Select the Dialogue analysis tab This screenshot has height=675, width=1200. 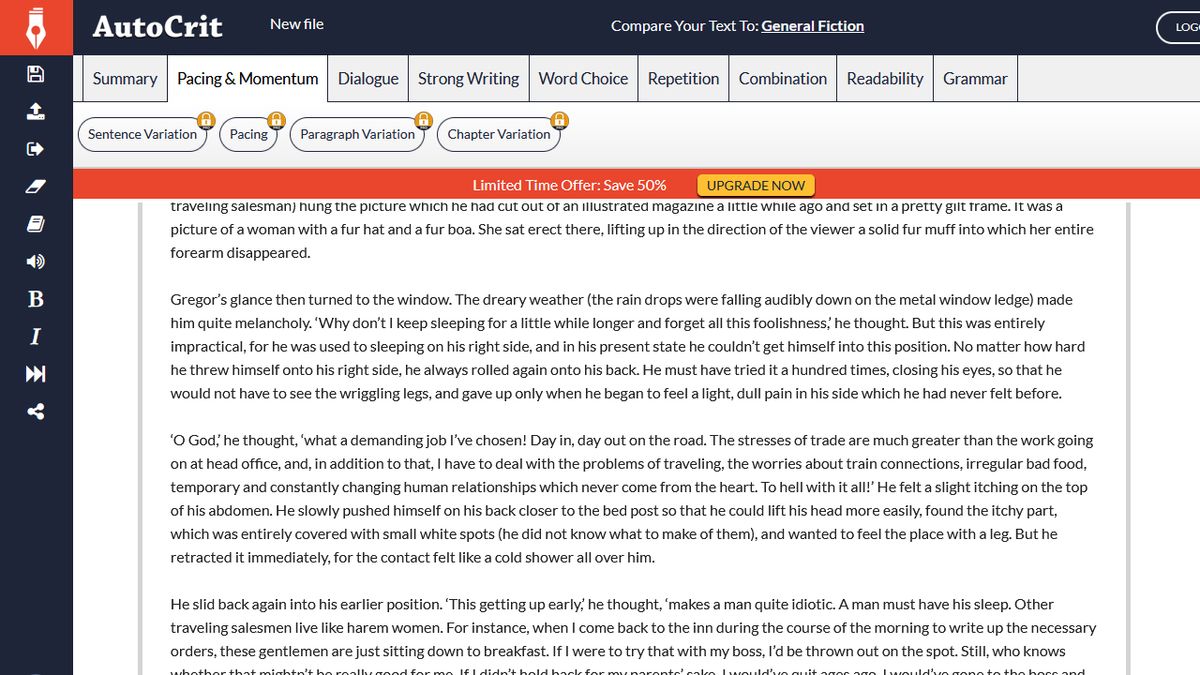pyautogui.click(x=367, y=78)
